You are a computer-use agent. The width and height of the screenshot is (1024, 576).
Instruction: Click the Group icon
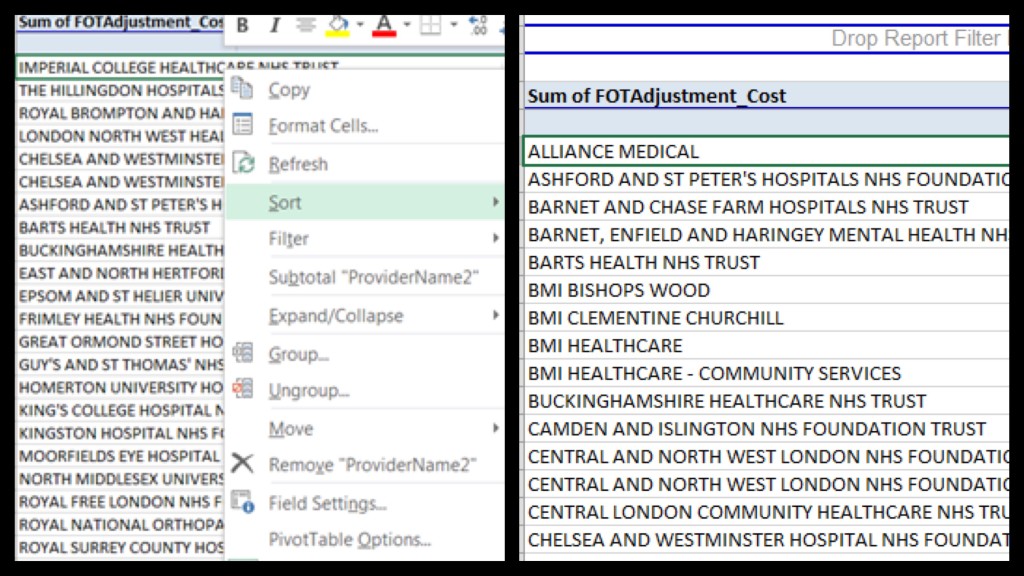tap(242, 353)
